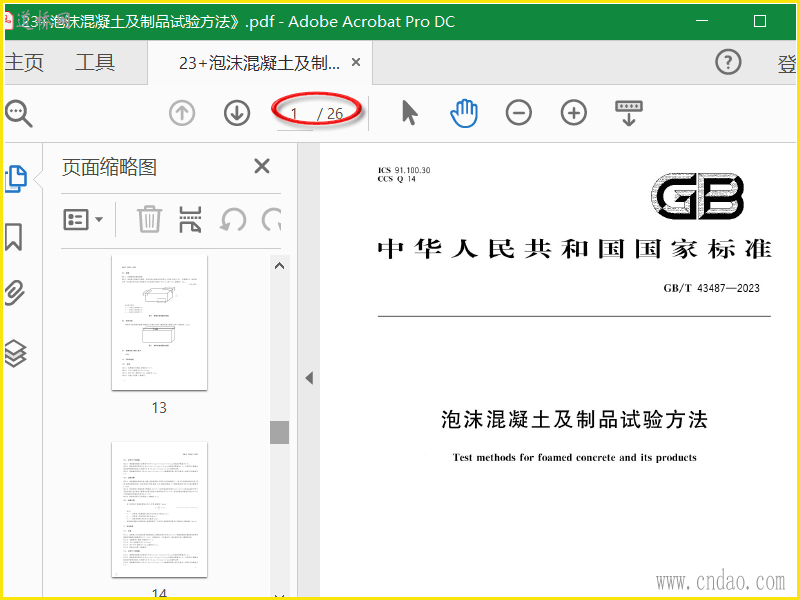This screenshot has height=600, width=800.
Task: Maximize the Acrobat window
Action: click(760, 21)
